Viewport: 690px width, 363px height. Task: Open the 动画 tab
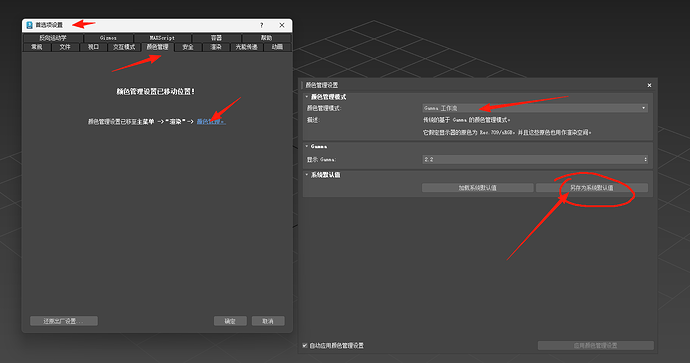point(277,47)
